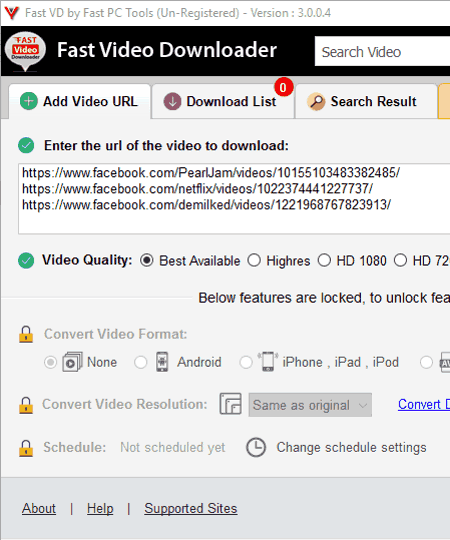Choose iPhone, iPad, iPod format radio
The height and width of the screenshot is (540, 450).
pyautogui.click(x=246, y=362)
